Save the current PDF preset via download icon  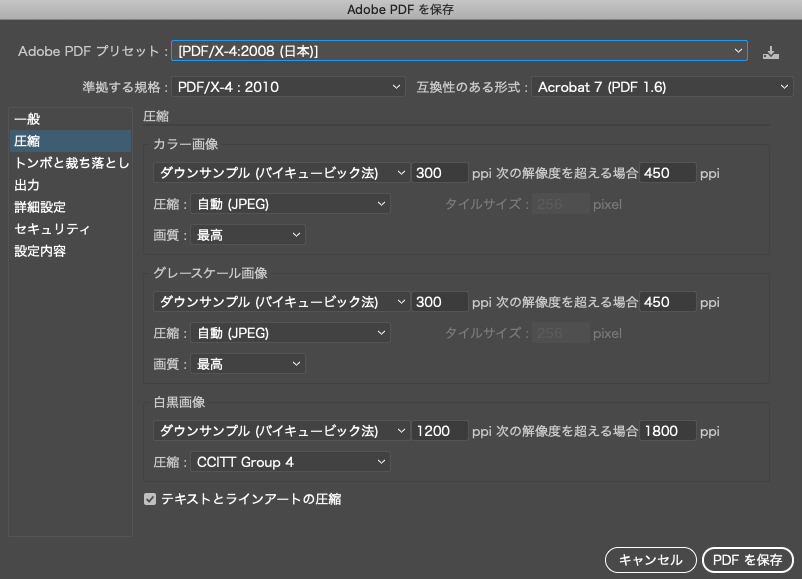point(771,52)
